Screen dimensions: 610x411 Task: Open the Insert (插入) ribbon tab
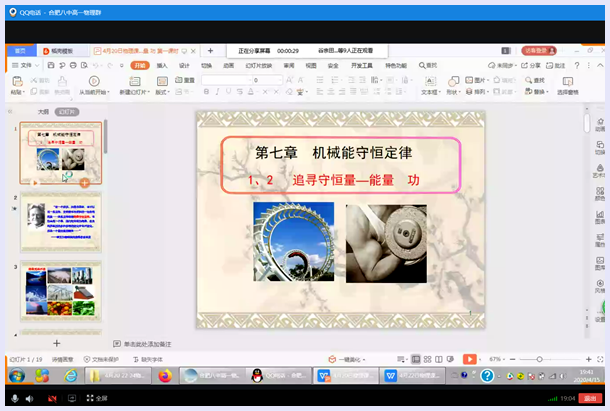(162, 65)
